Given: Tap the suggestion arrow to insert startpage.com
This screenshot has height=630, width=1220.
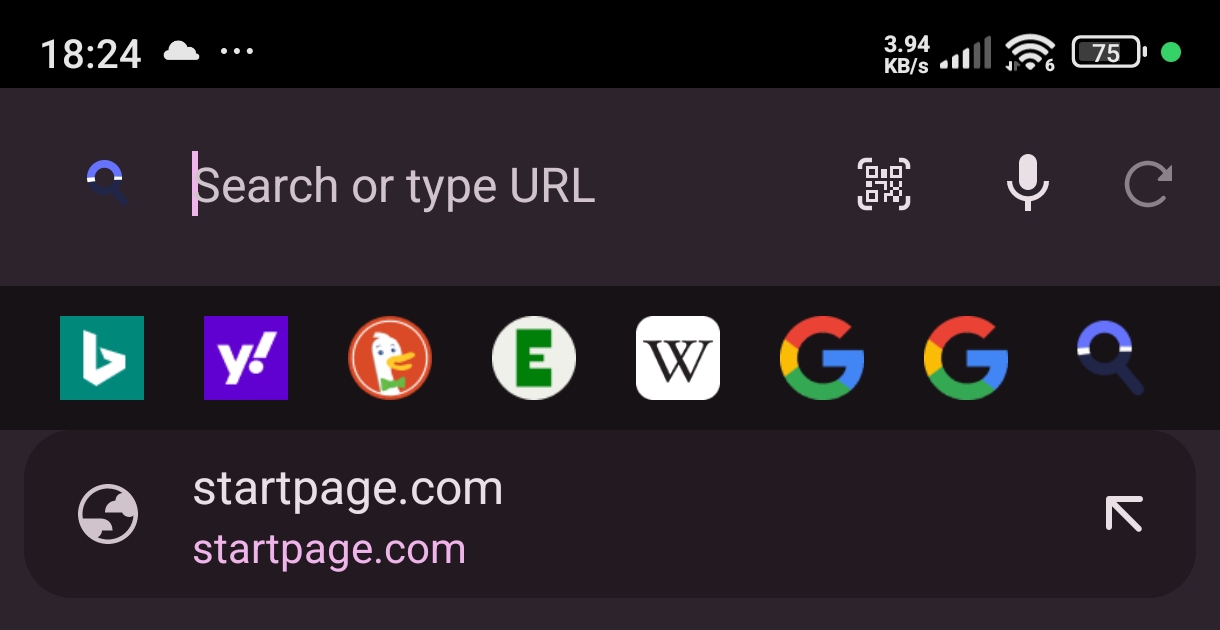Looking at the screenshot, I should [1124, 515].
